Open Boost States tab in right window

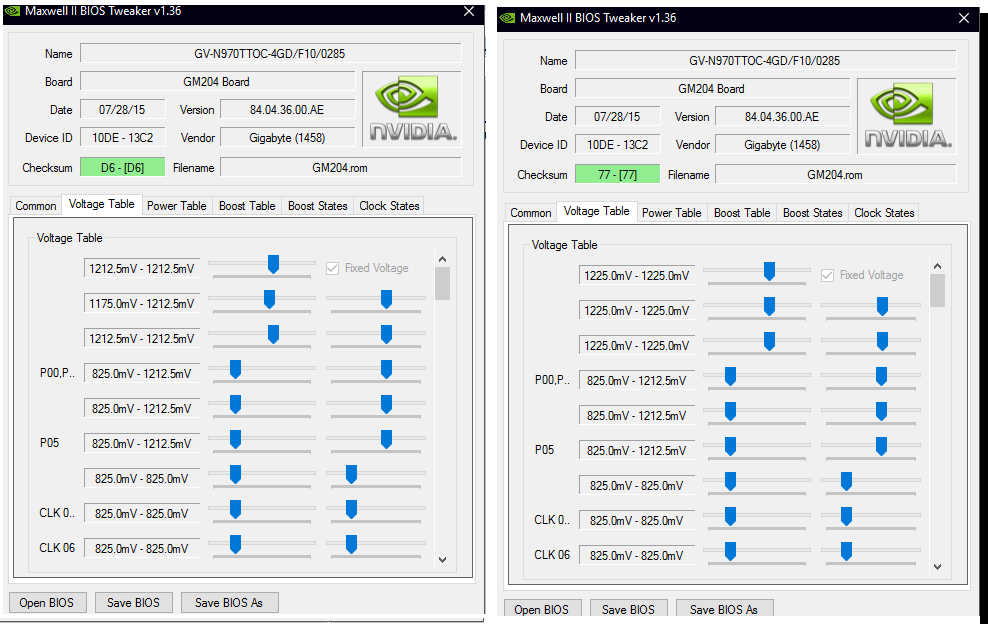pyautogui.click(x=812, y=212)
